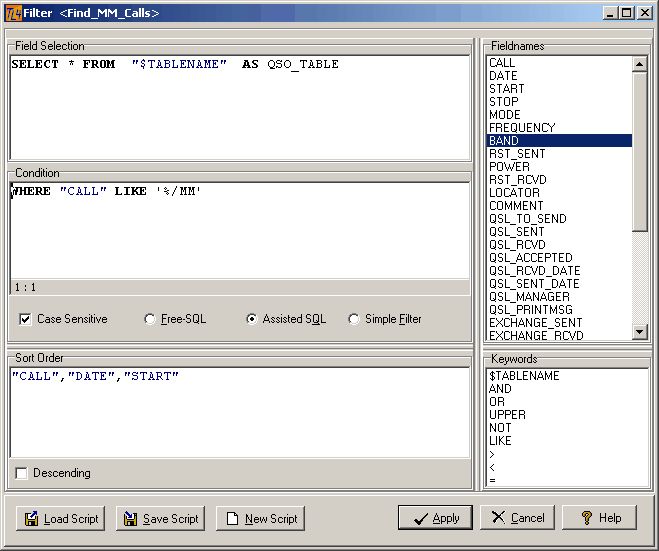Viewport: 659px width, 551px height.
Task: Open Help with the question mark button
Action: [x=599, y=517]
